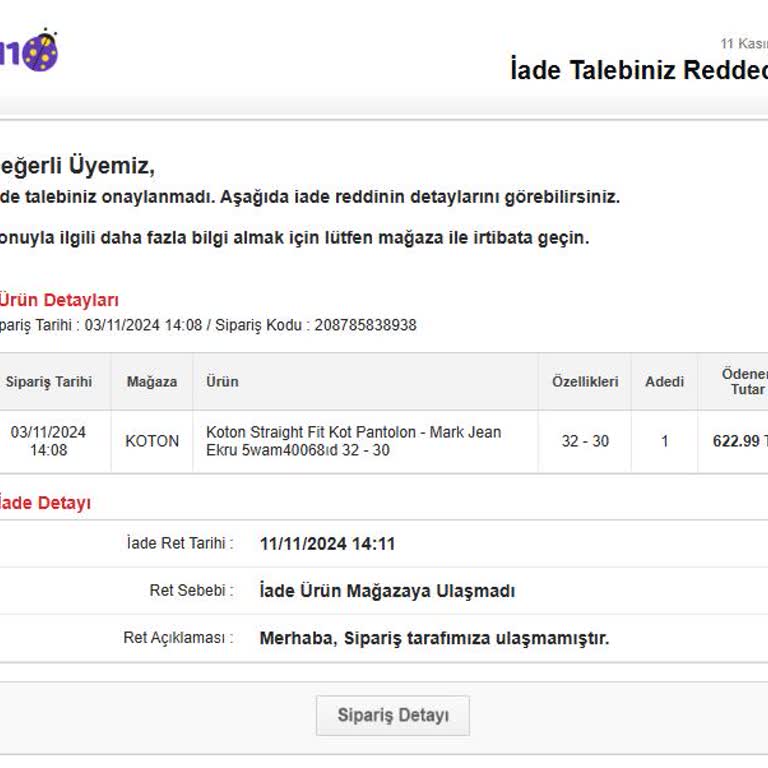Click the Ret Açıklaması label
Viewport: 768px width, 768px height.
point(178,638)
